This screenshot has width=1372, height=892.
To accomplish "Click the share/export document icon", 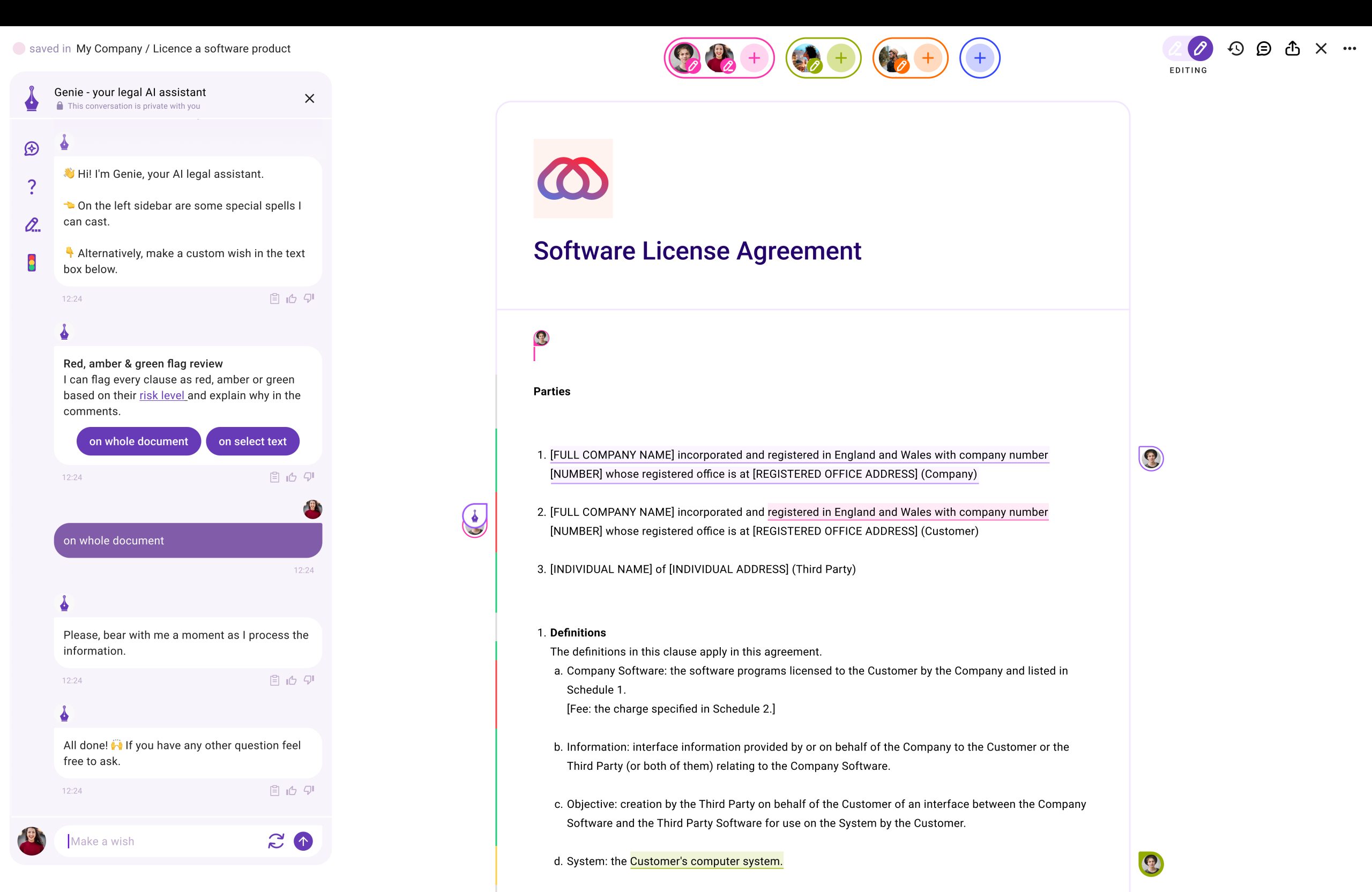I will [1293, 48].
